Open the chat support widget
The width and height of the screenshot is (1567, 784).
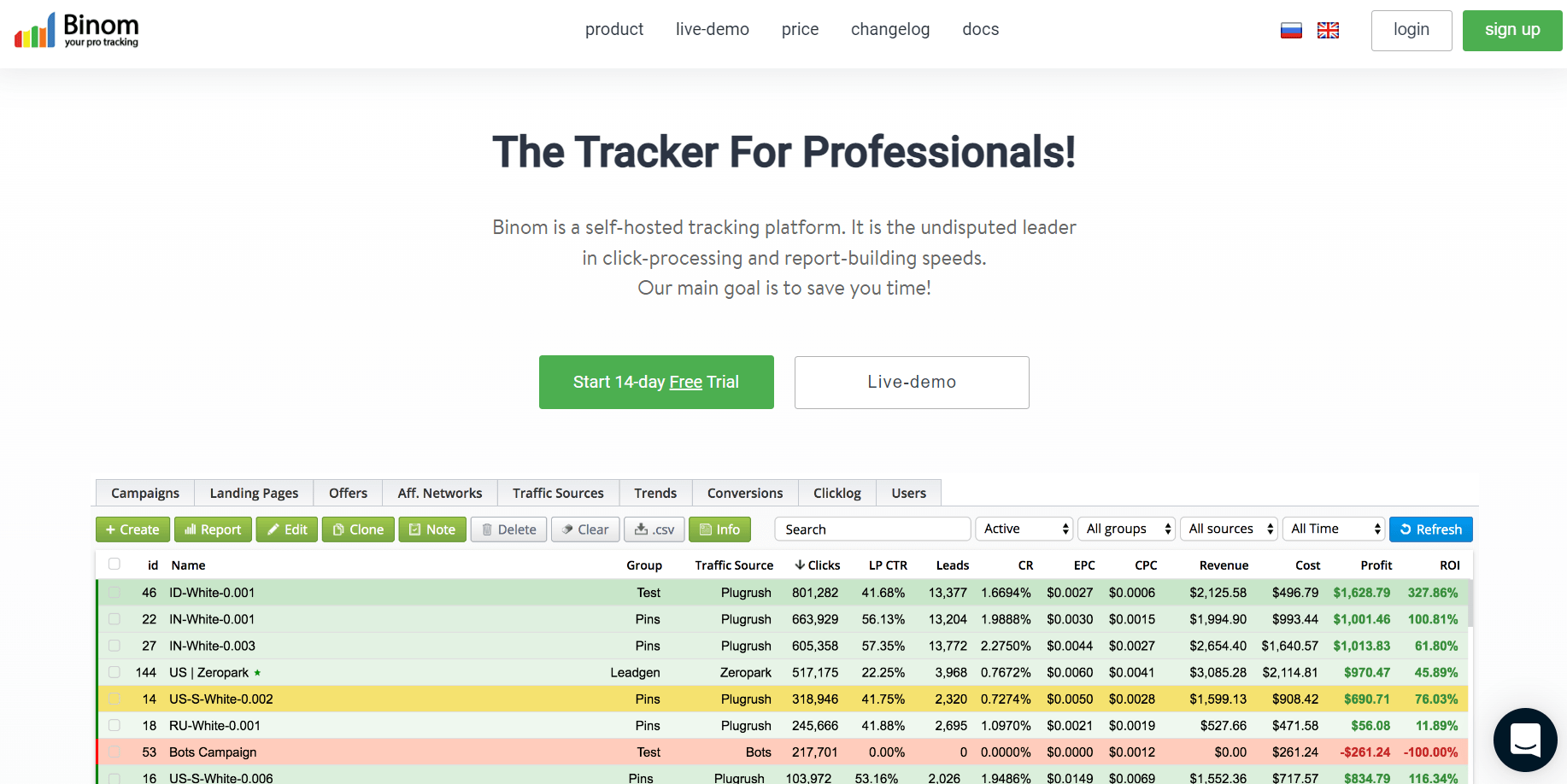tap(1525, 740)
